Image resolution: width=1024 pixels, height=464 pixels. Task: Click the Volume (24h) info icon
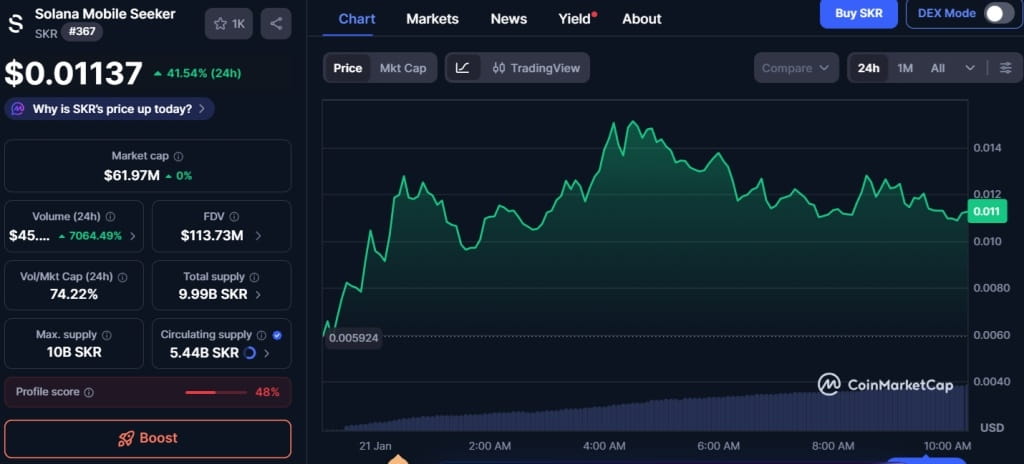110,216
